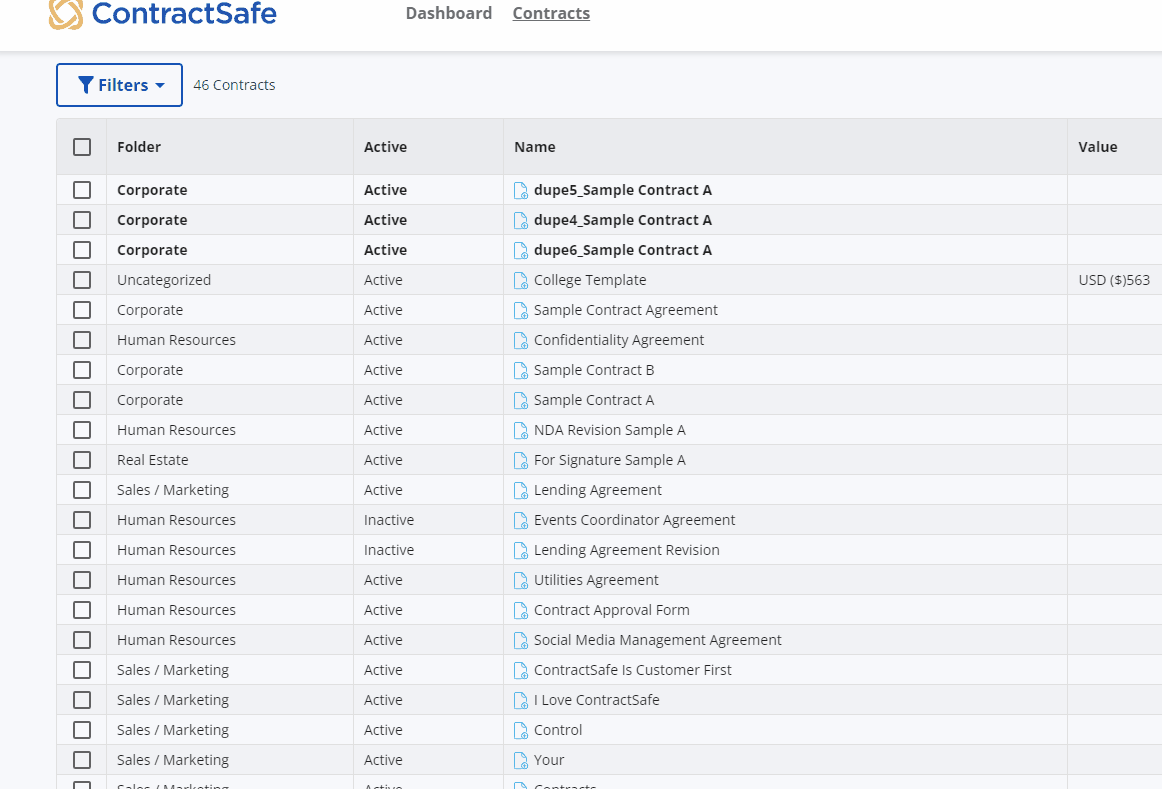Sort by the Name column header
Screen dimensions: 1162x789
535,147
